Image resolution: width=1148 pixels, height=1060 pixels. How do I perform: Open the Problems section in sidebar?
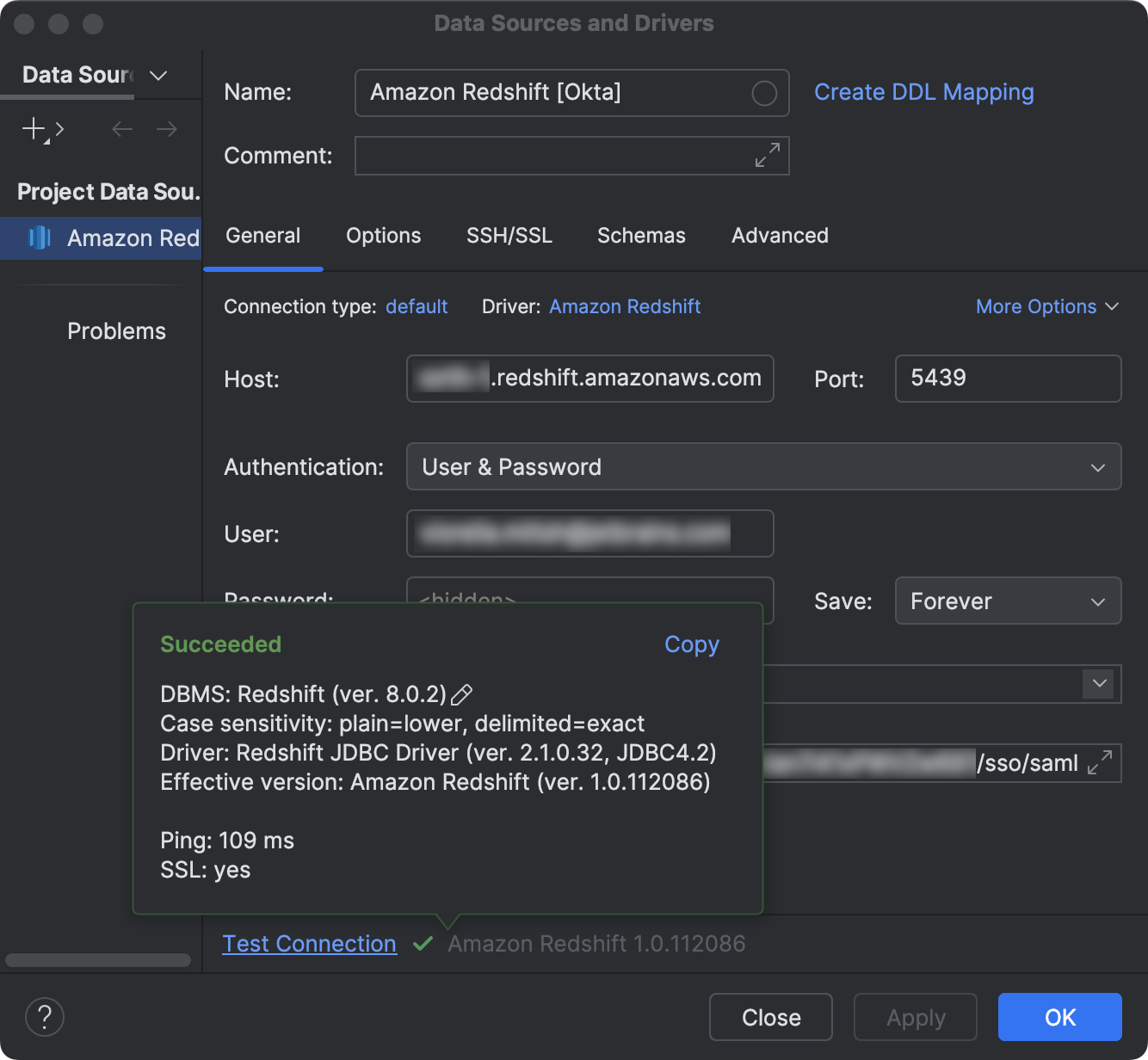[x=116, y=331]
